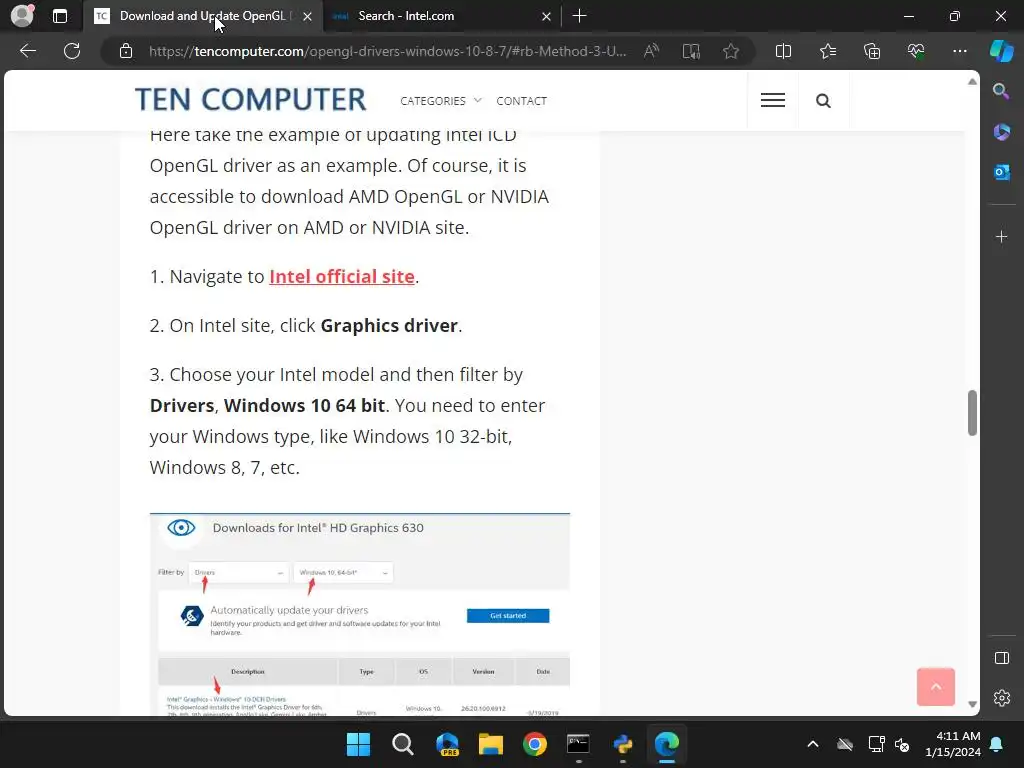This screenshot has height=768, width=1024.
Task: Open the Favorites list
Action: 827,51
